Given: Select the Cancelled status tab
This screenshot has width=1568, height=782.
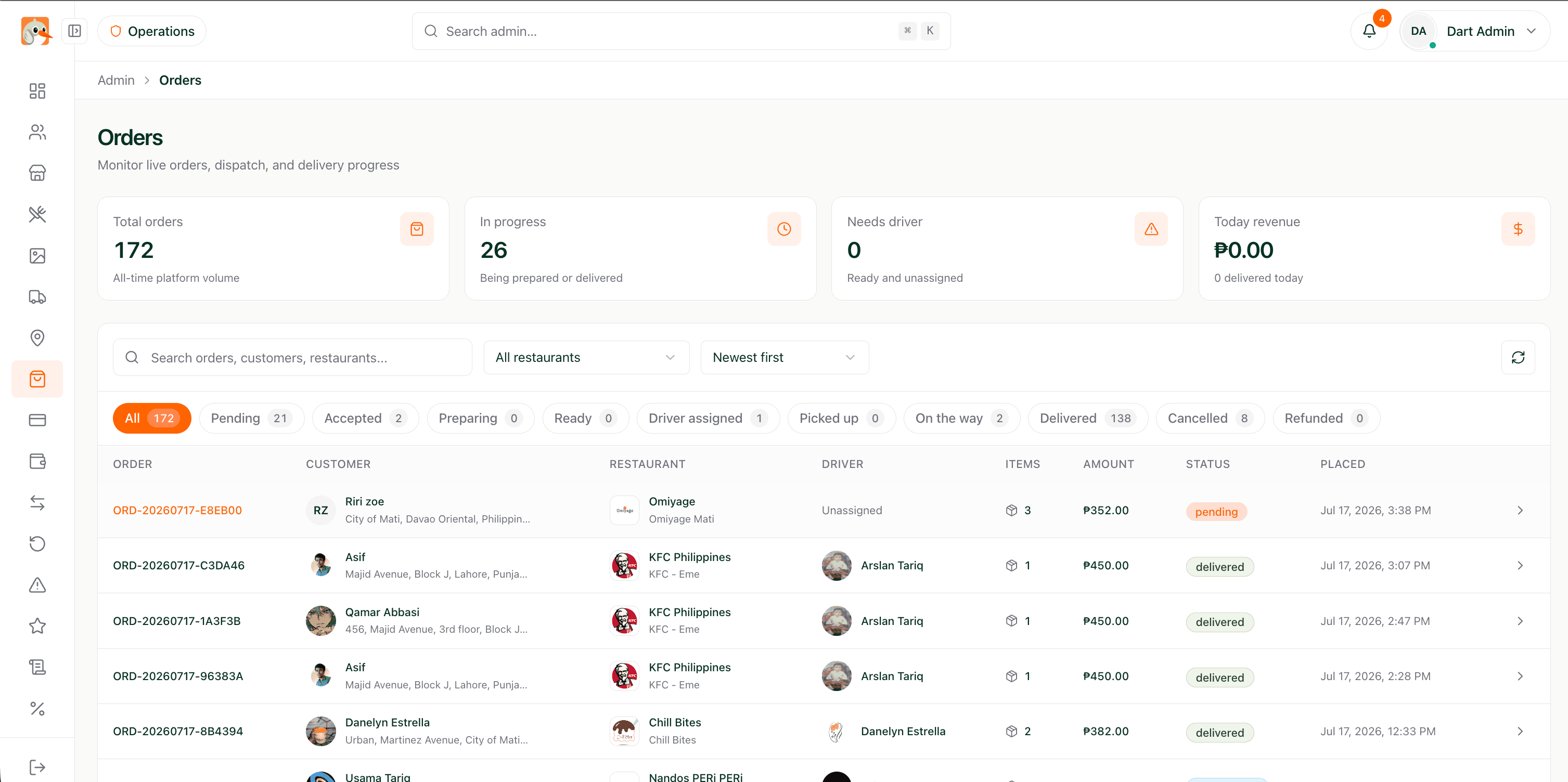Looking at the screenshot, I should point(1210,418).
